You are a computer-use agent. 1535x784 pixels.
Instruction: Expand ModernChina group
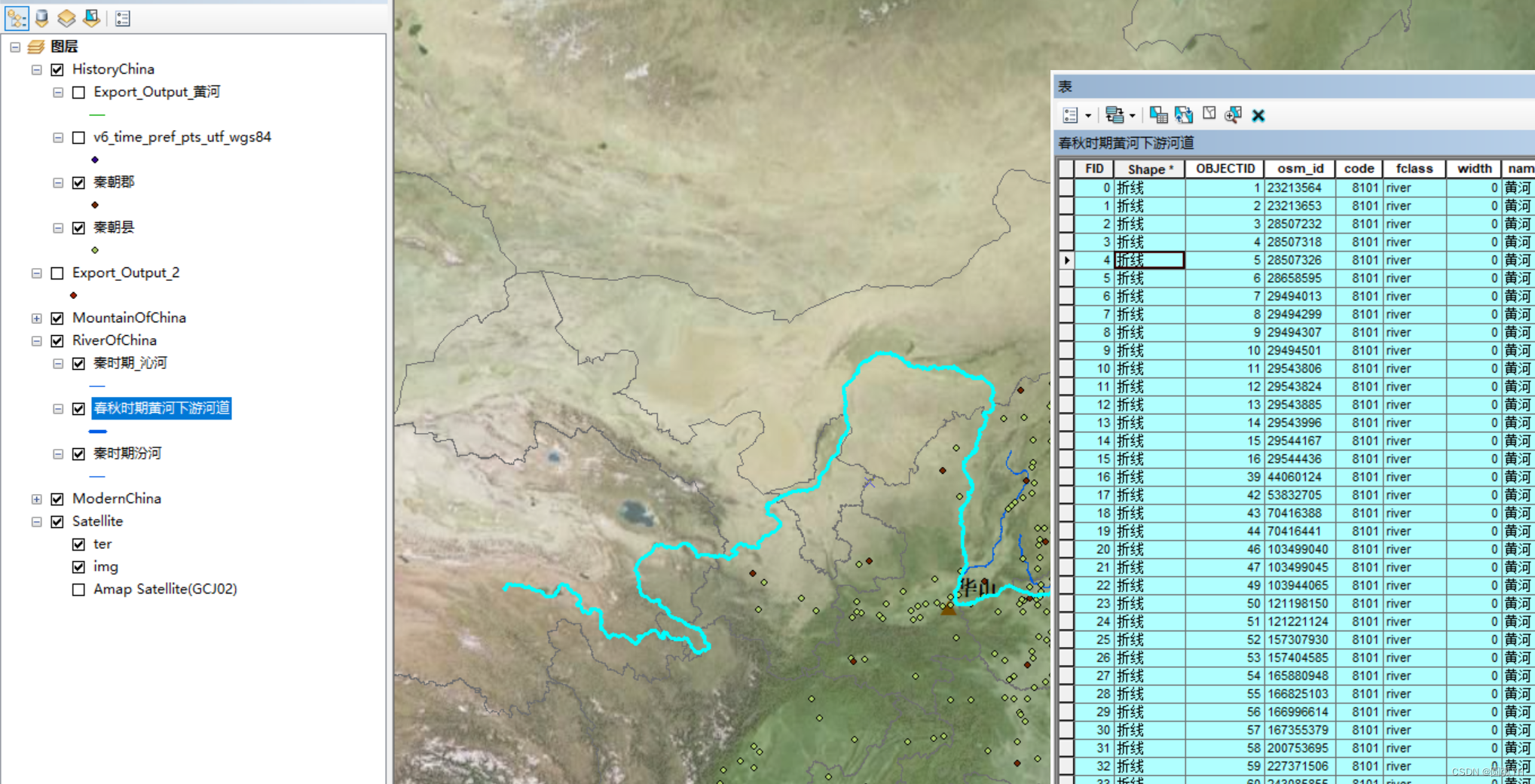36,499
